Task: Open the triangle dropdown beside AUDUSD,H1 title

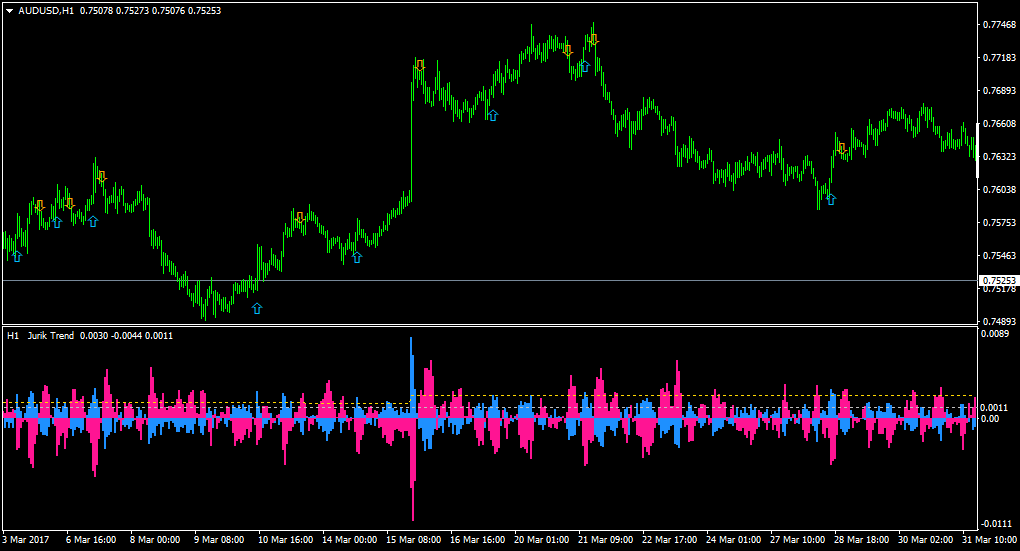Action: 10,11
